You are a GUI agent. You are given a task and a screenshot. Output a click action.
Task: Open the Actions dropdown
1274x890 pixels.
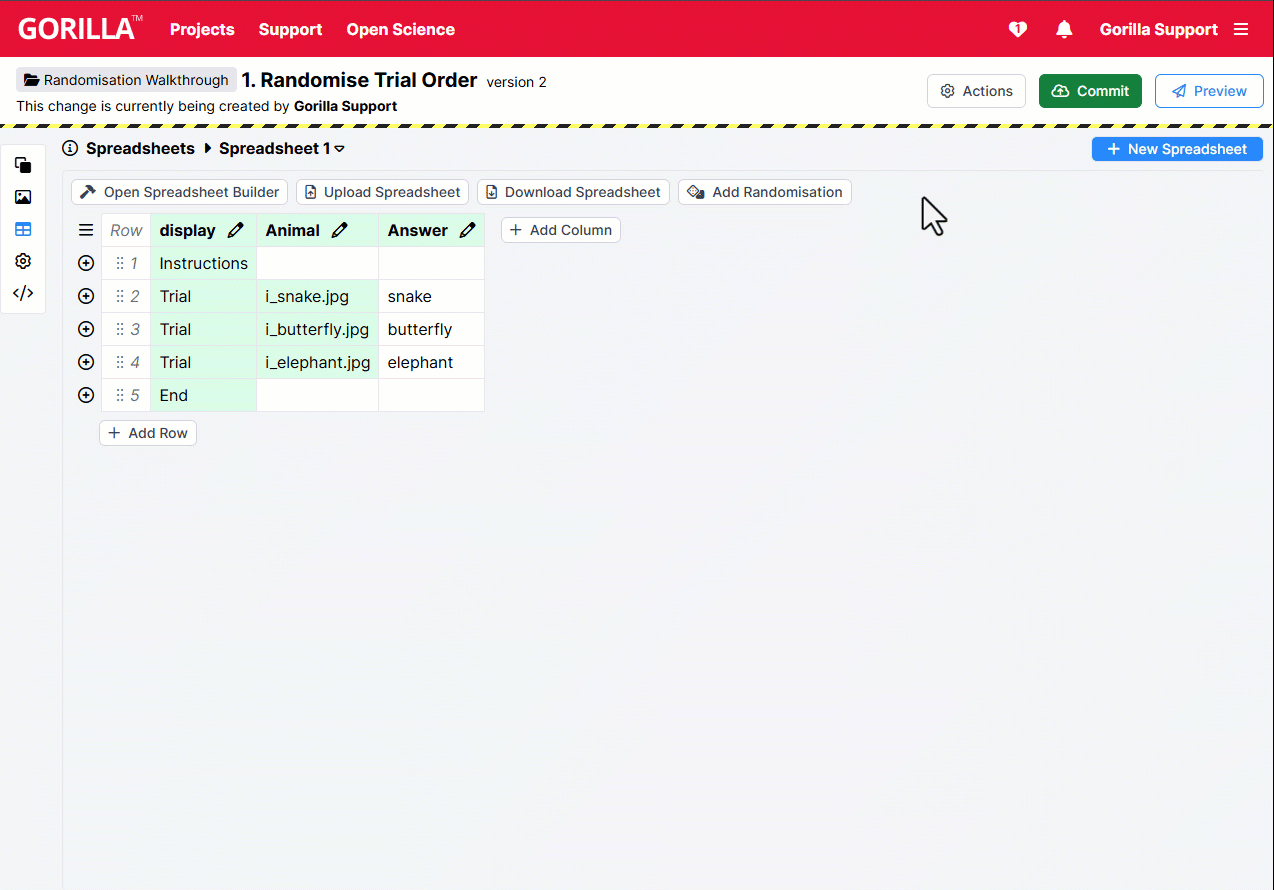[976, 90]
